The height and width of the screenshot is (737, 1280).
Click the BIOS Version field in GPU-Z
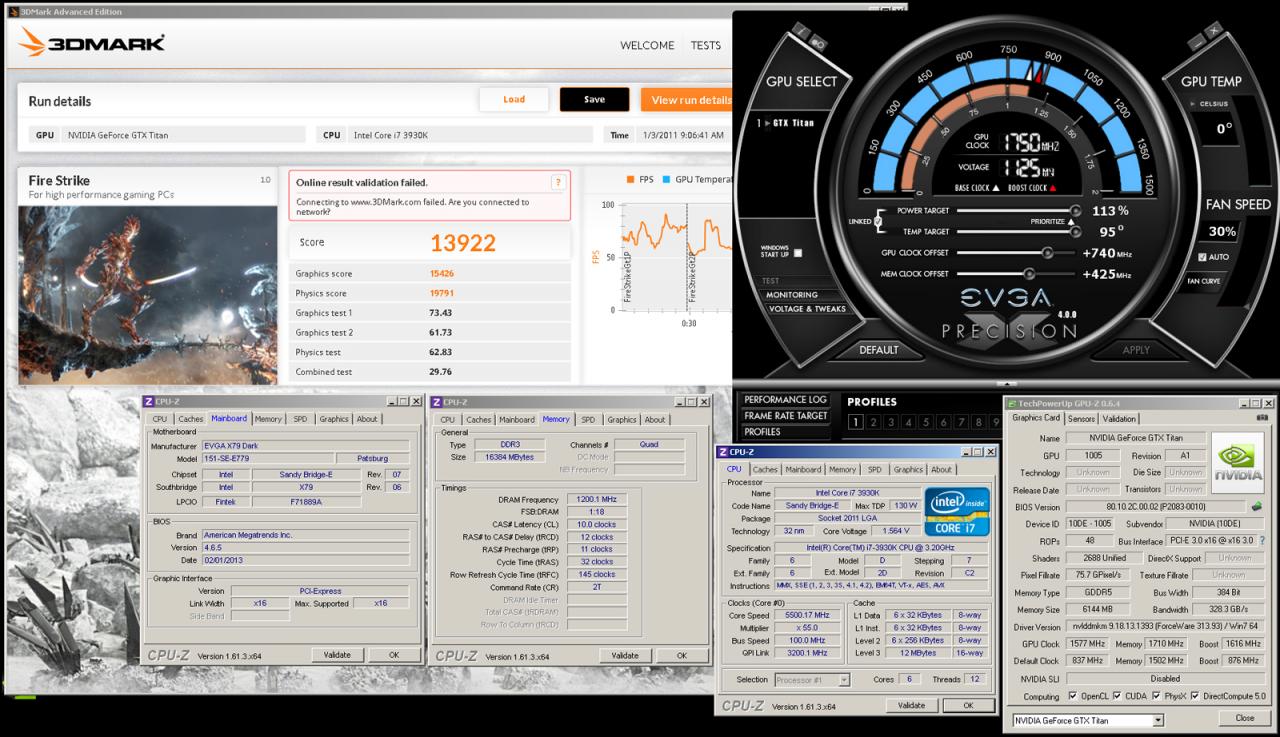click(1154, 507)
